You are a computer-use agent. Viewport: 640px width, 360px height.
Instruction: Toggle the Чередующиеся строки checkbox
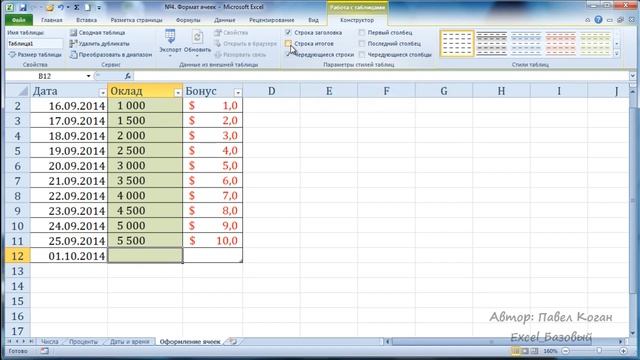288,54
